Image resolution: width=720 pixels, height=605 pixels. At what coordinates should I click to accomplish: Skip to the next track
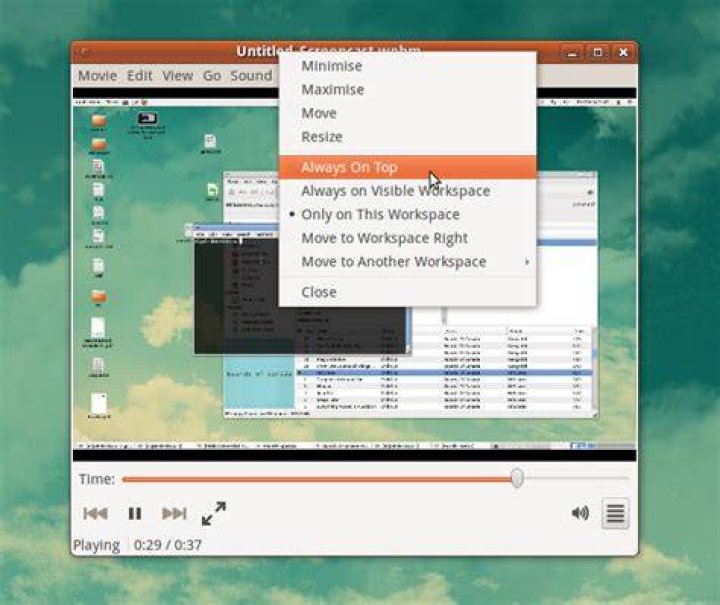(174, 513)
